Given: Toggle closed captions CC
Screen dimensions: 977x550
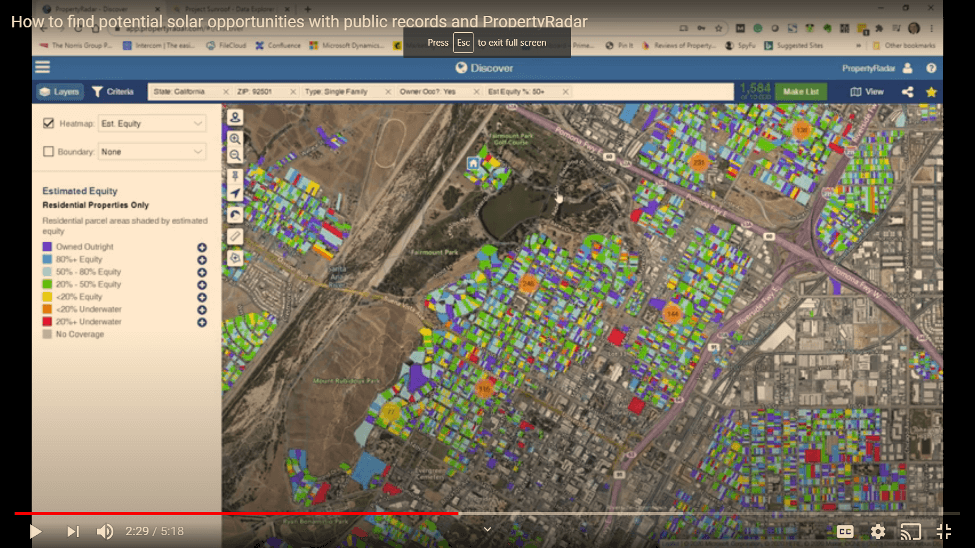Looking at the screenshot, I should [x=845, y=531].
